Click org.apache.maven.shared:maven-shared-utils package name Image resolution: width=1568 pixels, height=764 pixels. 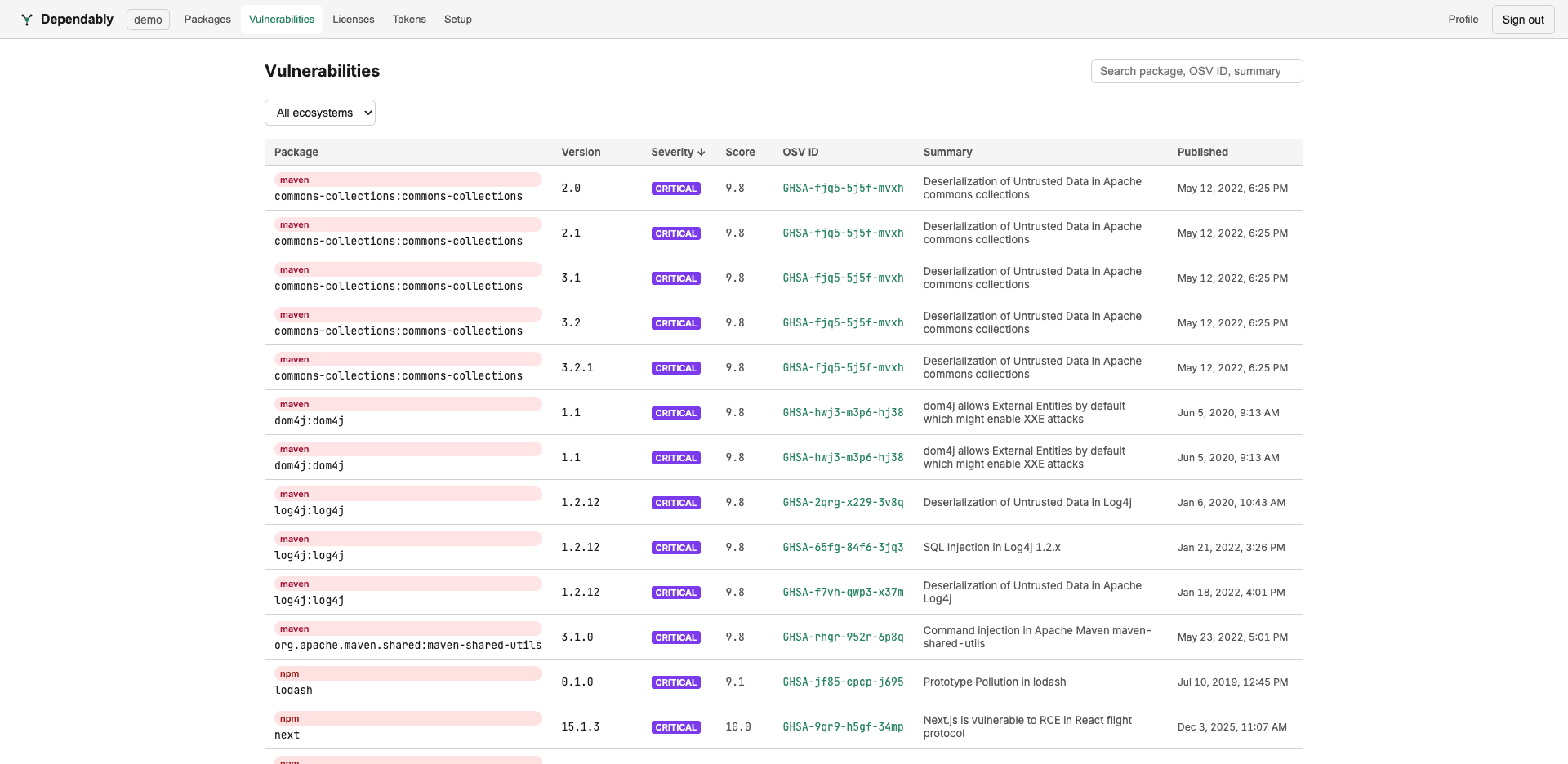(x=408, y=646)
